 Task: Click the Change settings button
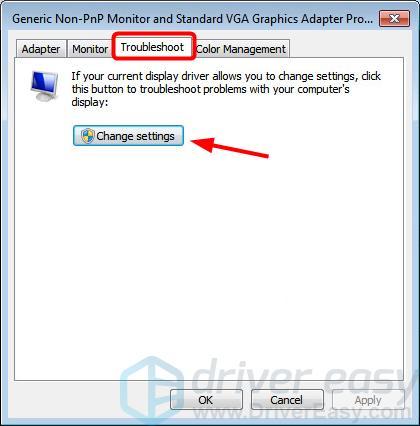coord(128,136)
